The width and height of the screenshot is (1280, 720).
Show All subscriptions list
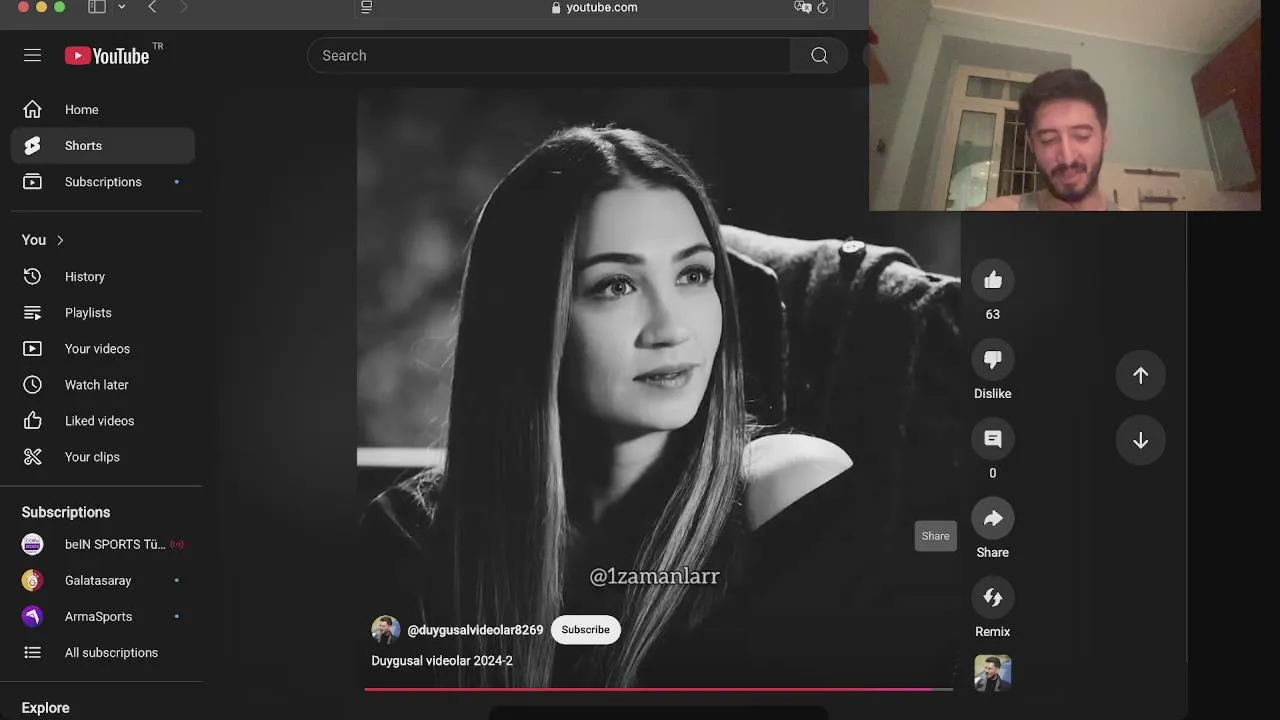tap(103, 653)
